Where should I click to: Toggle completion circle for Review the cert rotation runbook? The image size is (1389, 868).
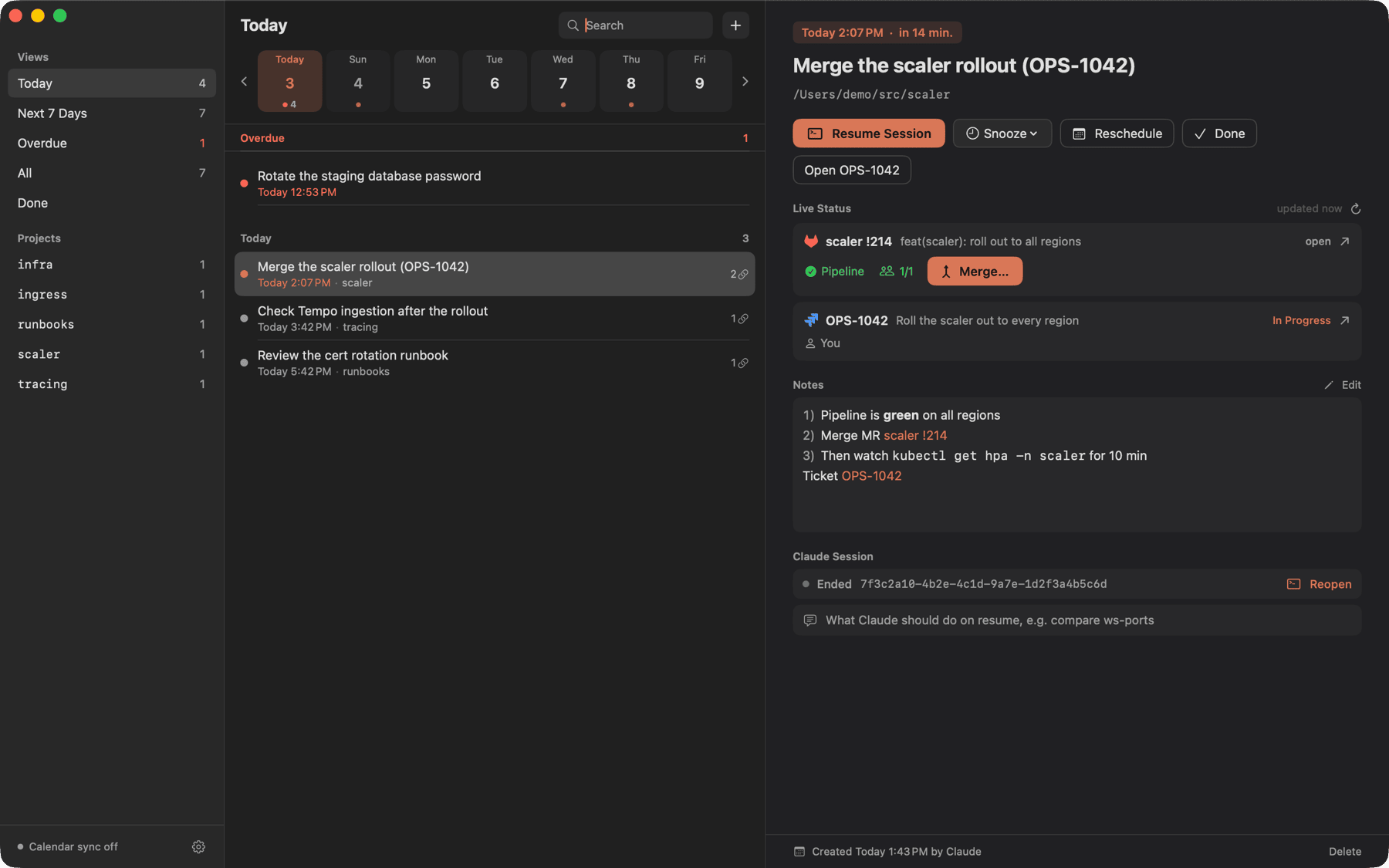244,363
